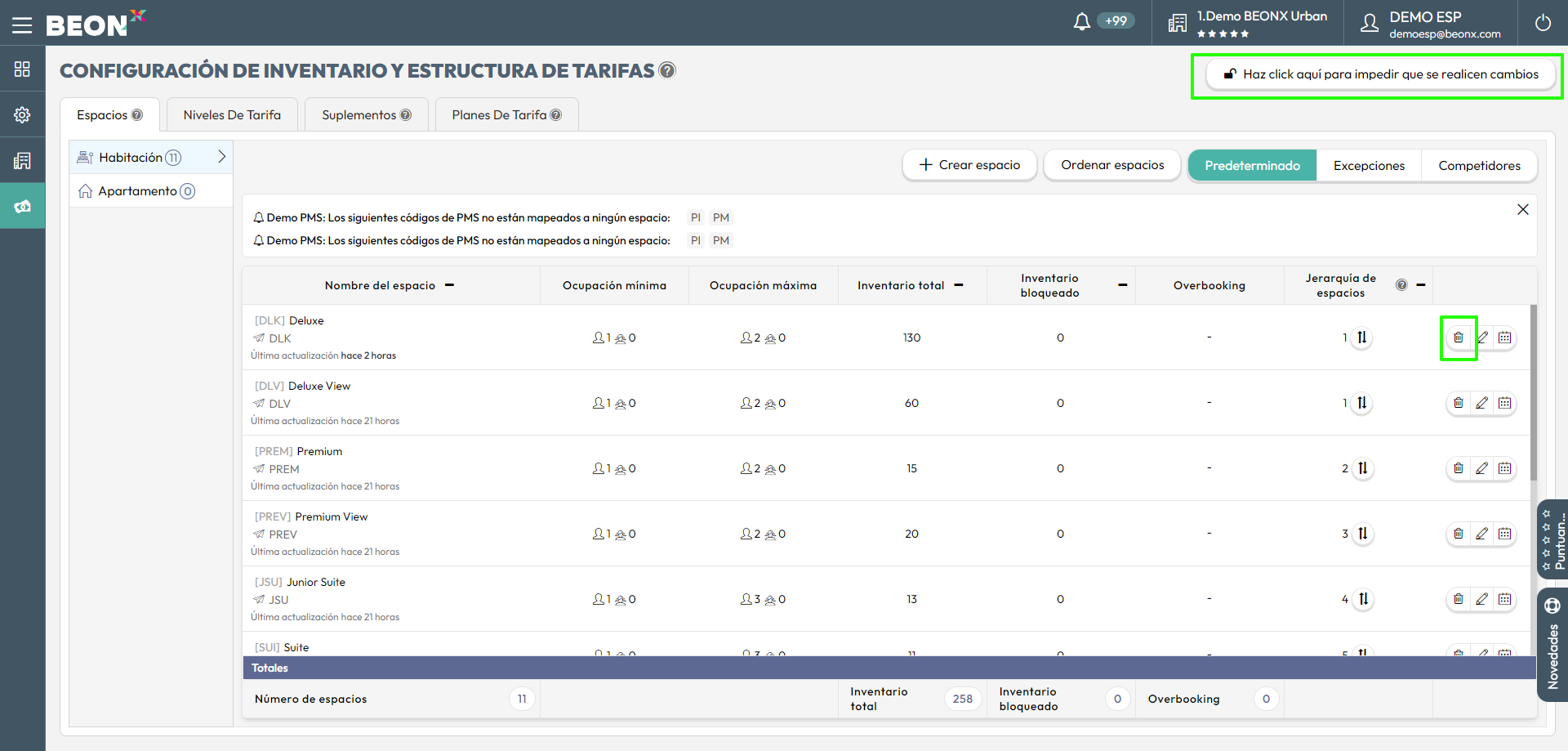Open calendar for Deluxe space

tap(1505, 338)
